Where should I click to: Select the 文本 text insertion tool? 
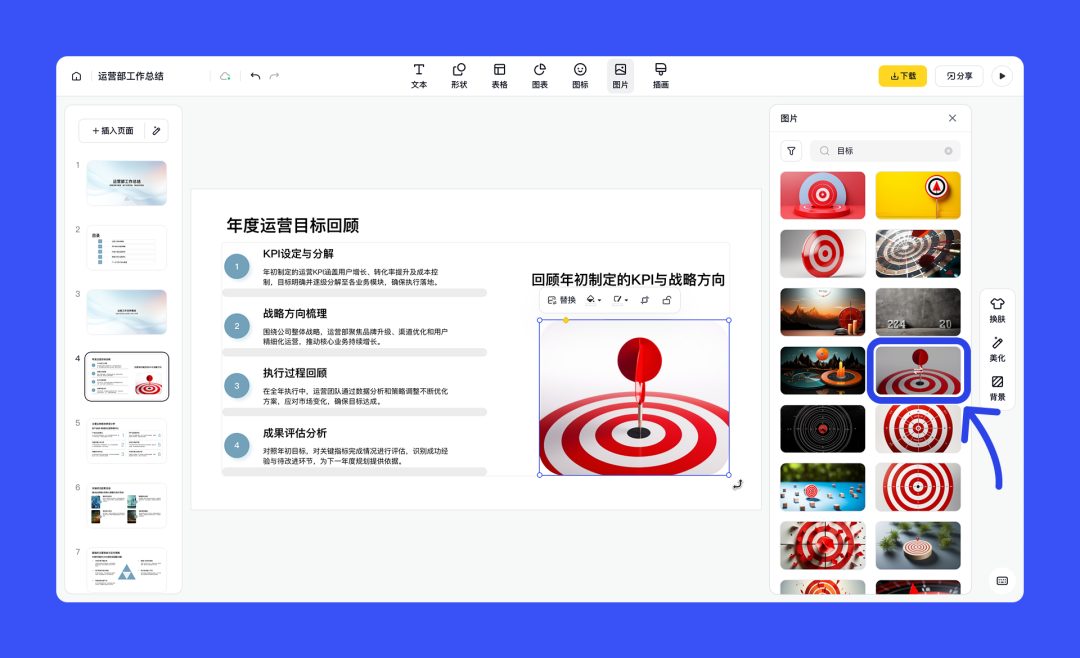click(x=419, y=75)
